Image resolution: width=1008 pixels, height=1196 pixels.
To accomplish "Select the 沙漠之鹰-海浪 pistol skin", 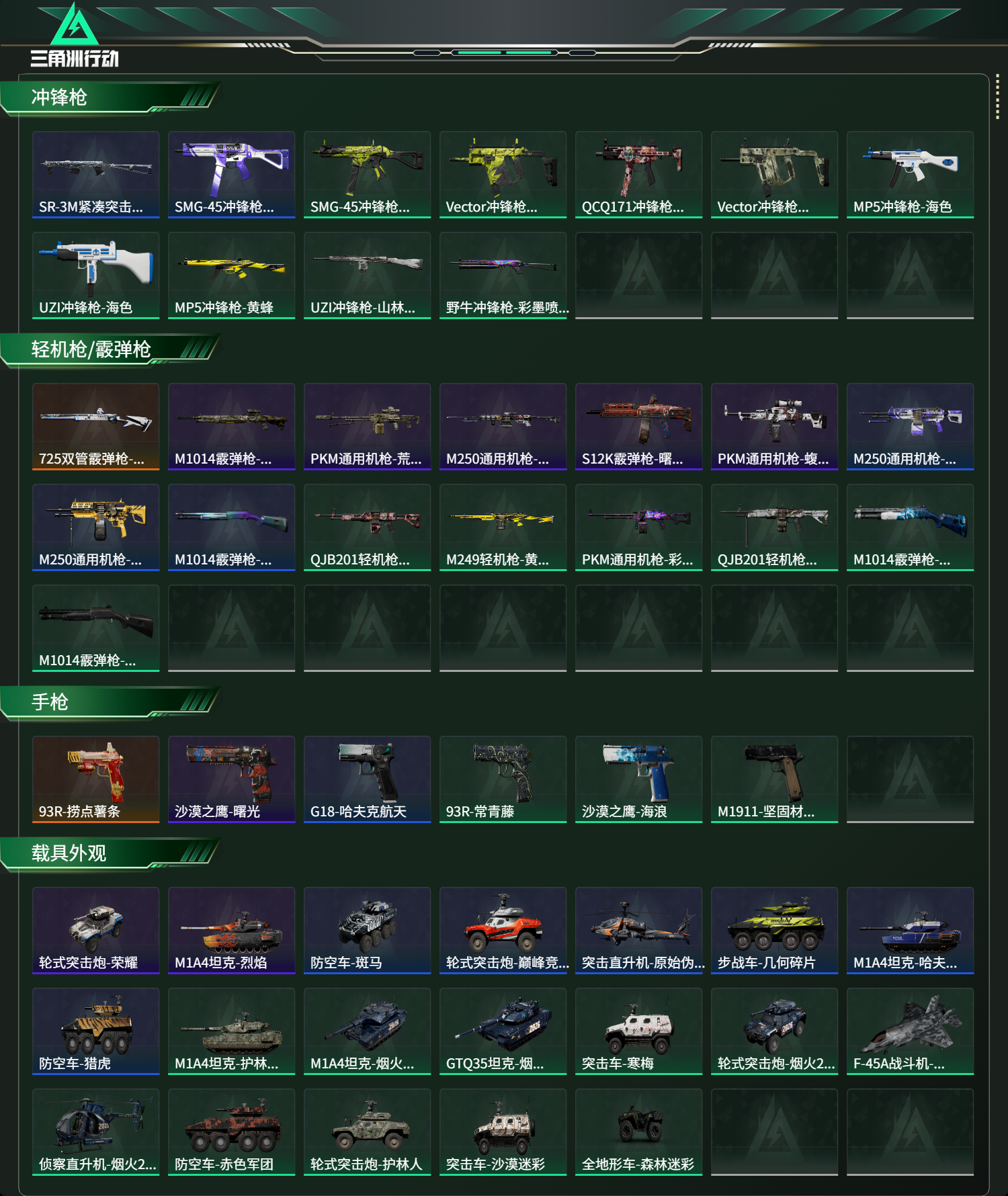I will coord(638,779).
